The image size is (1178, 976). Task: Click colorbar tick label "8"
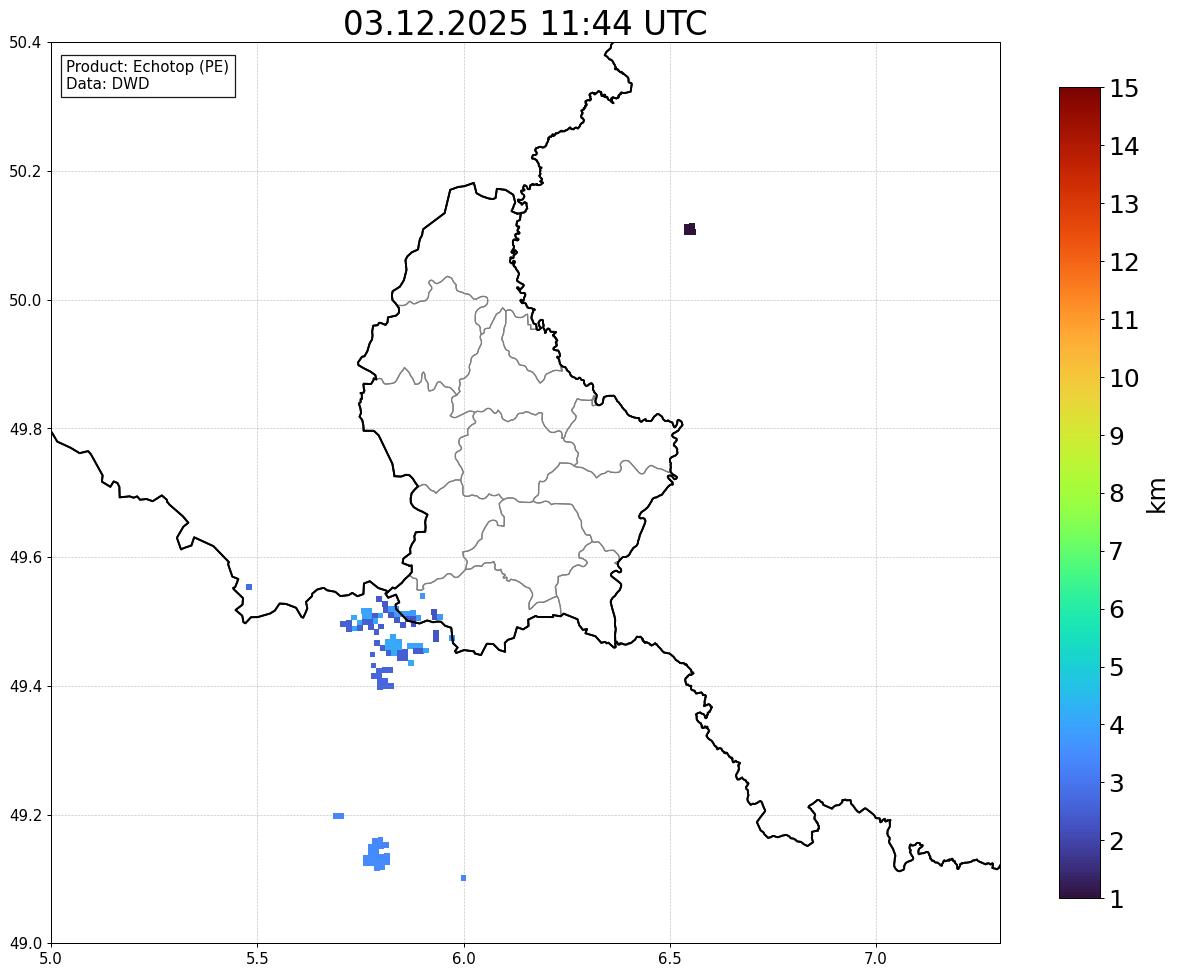coord(1116,494)
